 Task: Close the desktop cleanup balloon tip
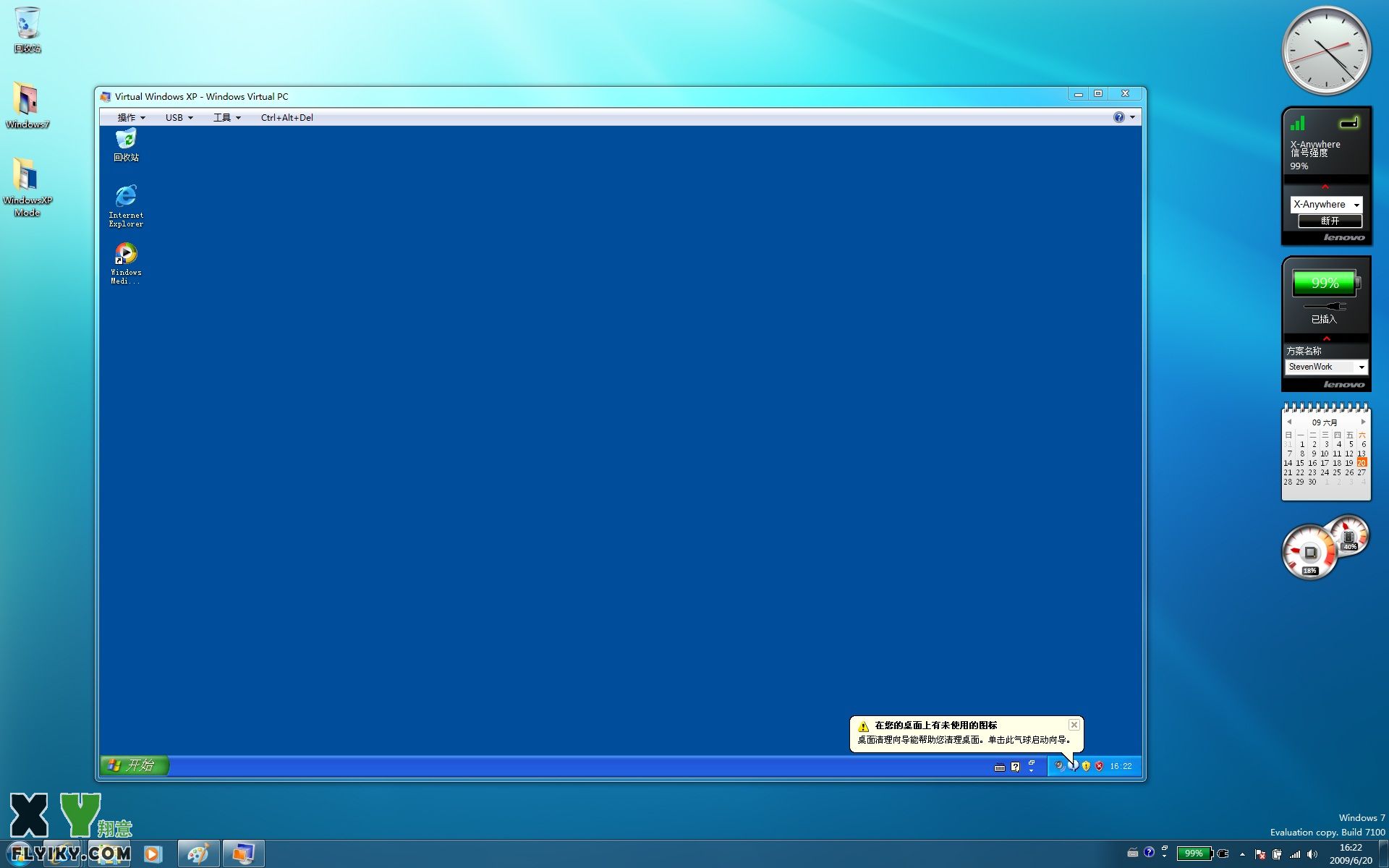1074,725
